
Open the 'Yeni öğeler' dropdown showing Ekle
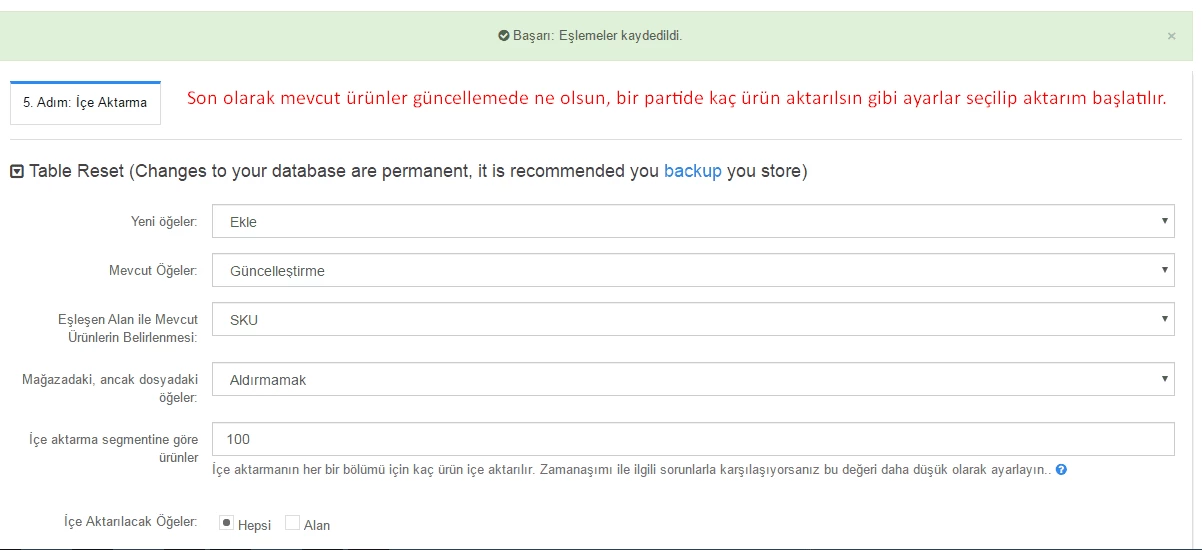coord(693,222)
